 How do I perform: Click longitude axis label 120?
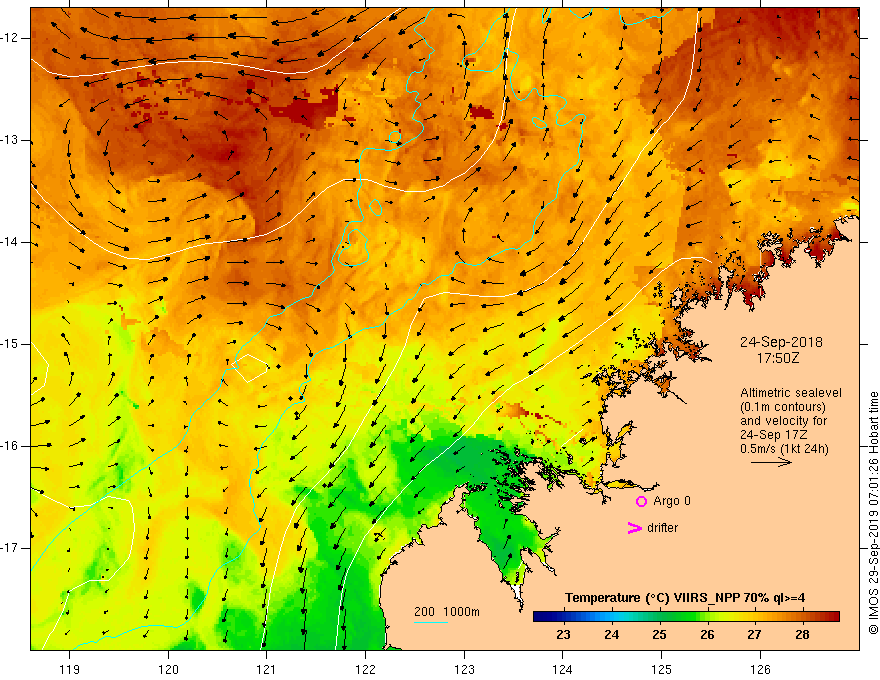click(168, 669)
